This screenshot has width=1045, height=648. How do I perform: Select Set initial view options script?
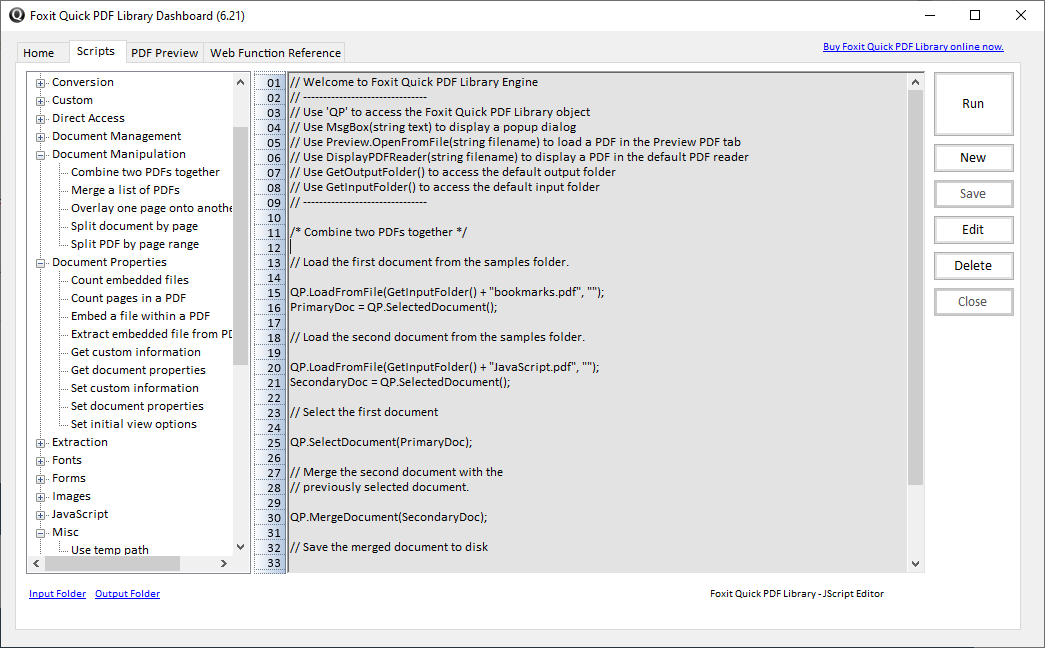134,424
